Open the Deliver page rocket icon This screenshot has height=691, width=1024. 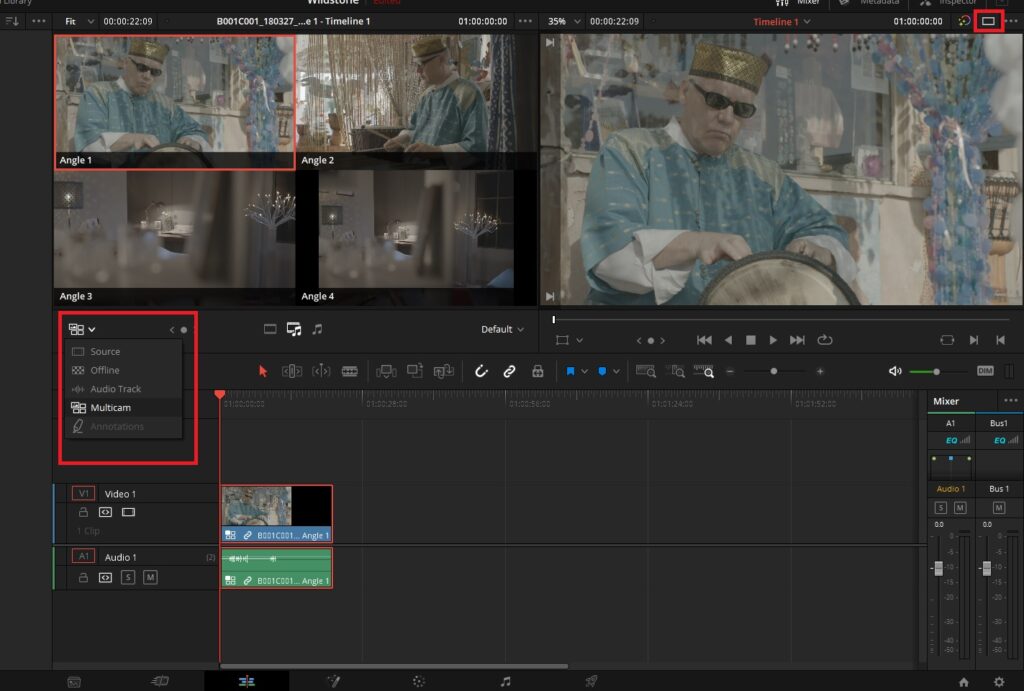click(x=591, y=681)
